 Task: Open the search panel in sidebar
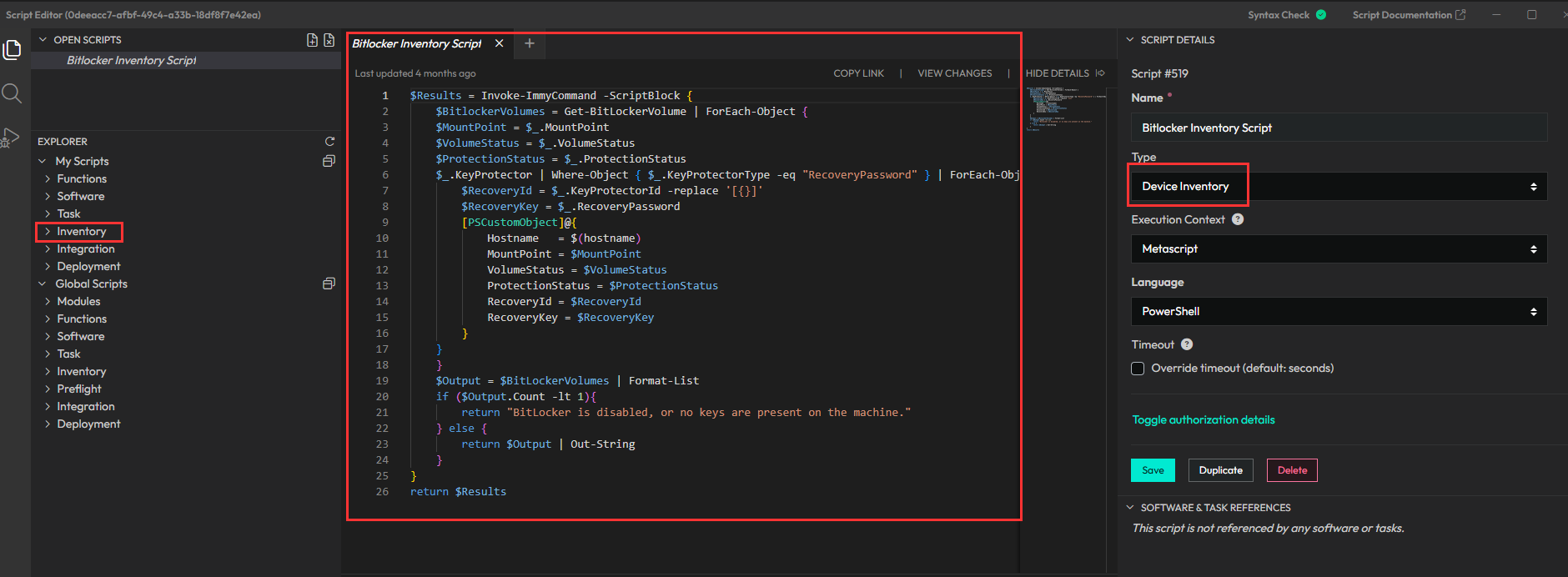12,93
